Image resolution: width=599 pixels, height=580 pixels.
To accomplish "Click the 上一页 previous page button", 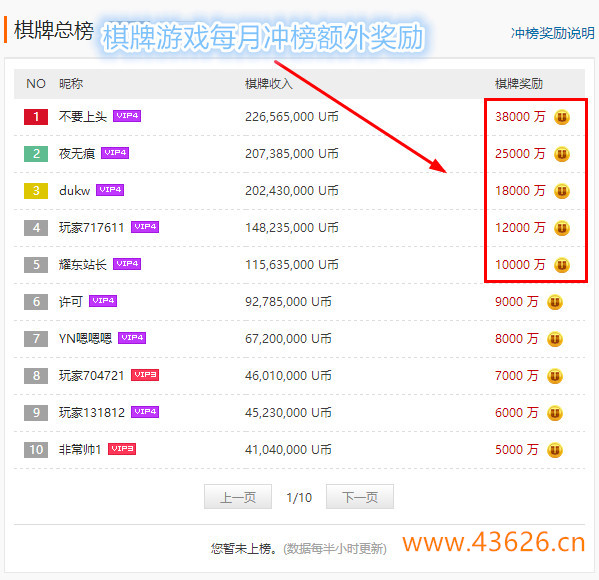I will pos(238,497).
